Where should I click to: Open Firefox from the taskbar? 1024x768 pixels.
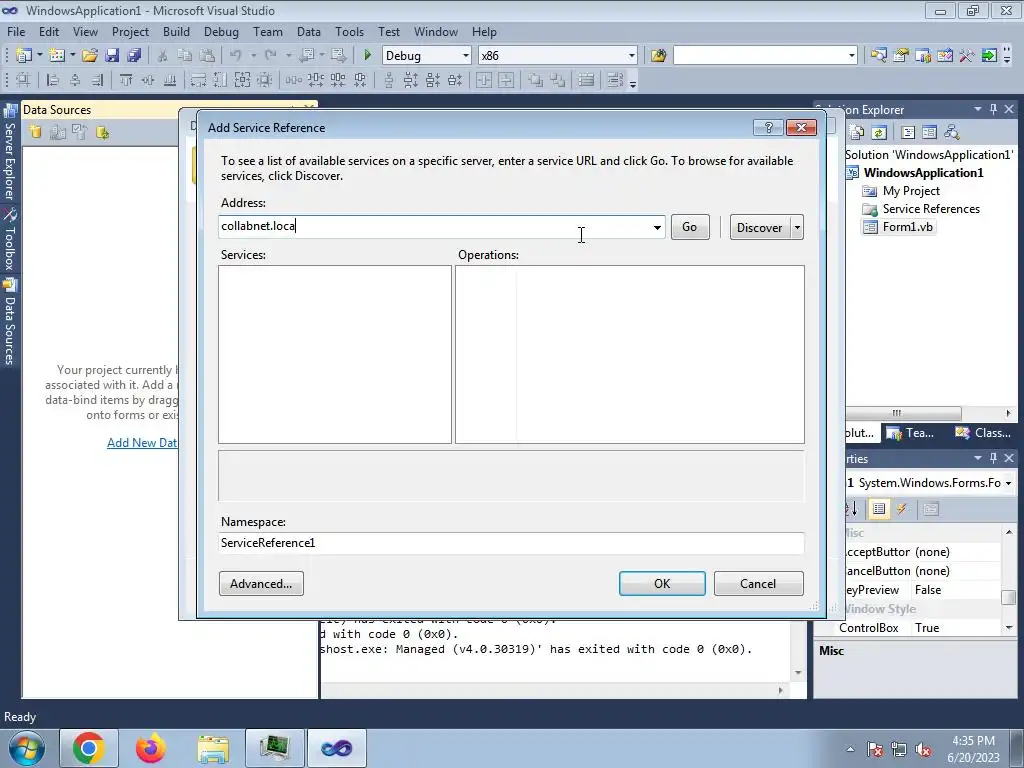[150, 748]
